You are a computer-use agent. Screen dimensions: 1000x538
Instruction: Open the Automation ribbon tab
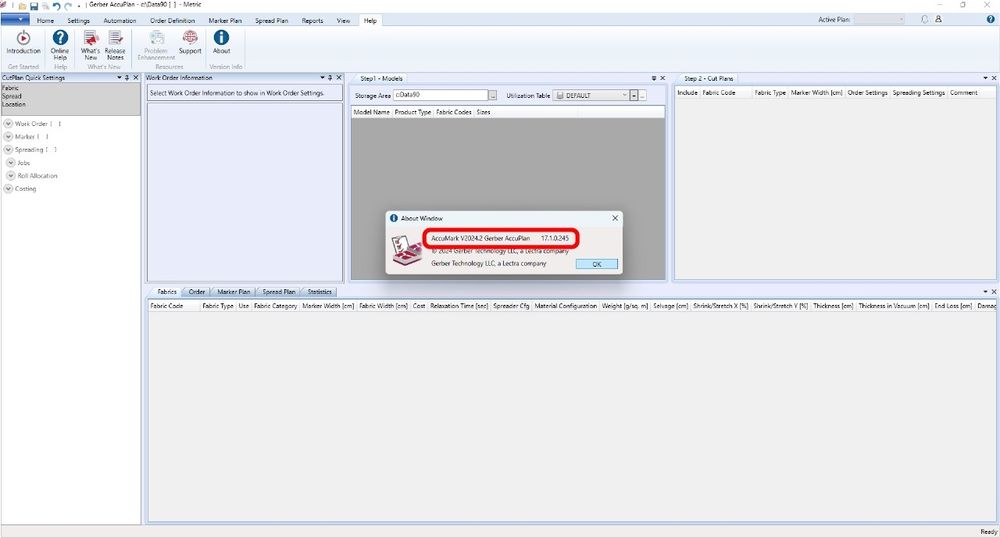click(120, 20)
